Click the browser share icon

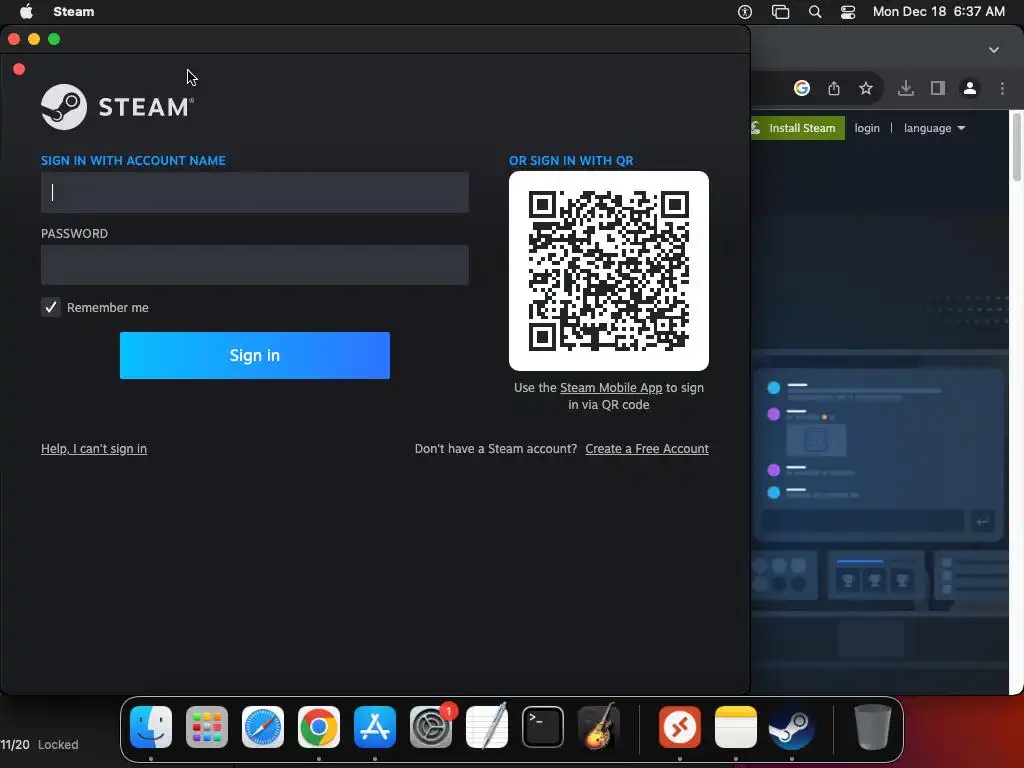(834, 88)
